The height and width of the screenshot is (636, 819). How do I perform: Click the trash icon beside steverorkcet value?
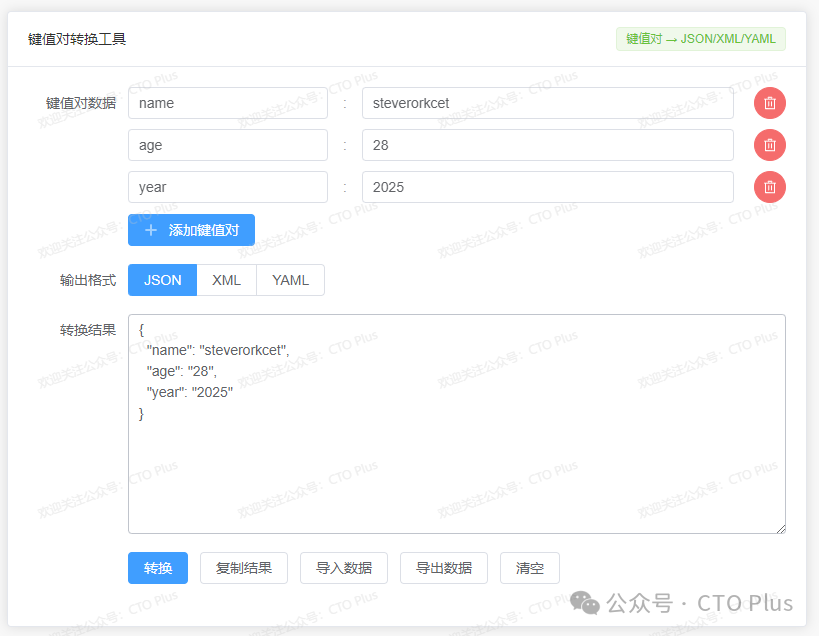(x=769, y=103)
